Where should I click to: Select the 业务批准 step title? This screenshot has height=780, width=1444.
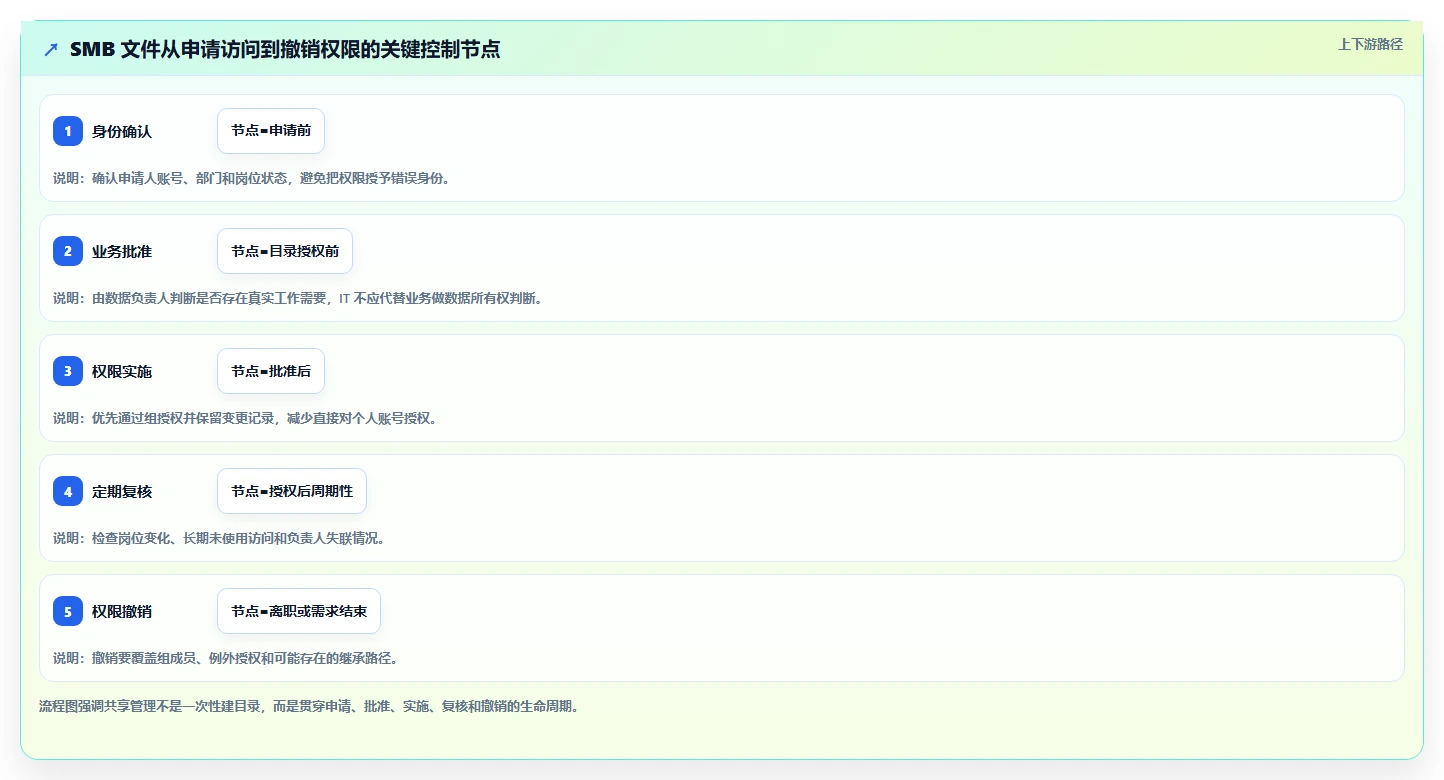point(122,251)
